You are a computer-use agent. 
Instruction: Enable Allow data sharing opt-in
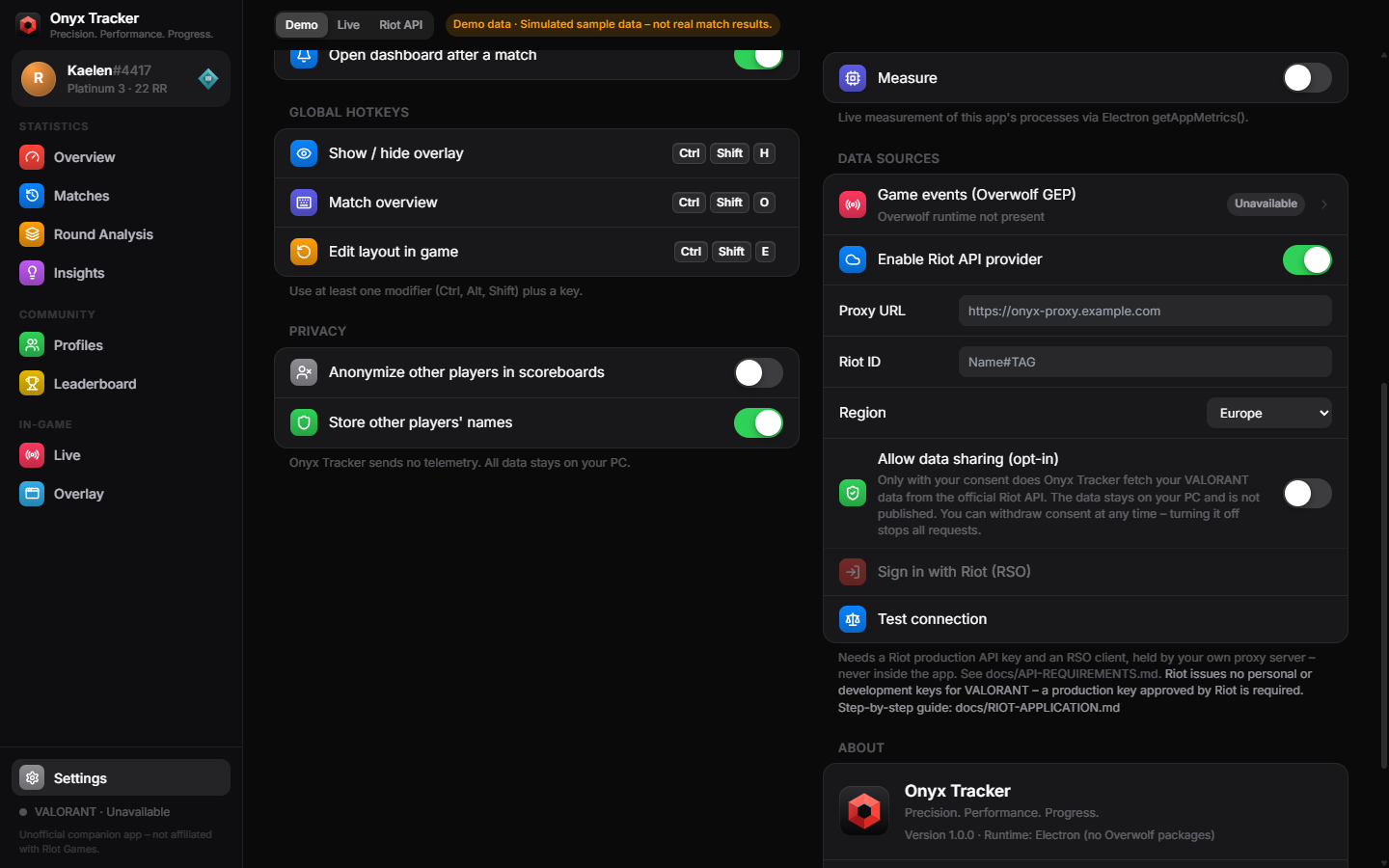1307,494
